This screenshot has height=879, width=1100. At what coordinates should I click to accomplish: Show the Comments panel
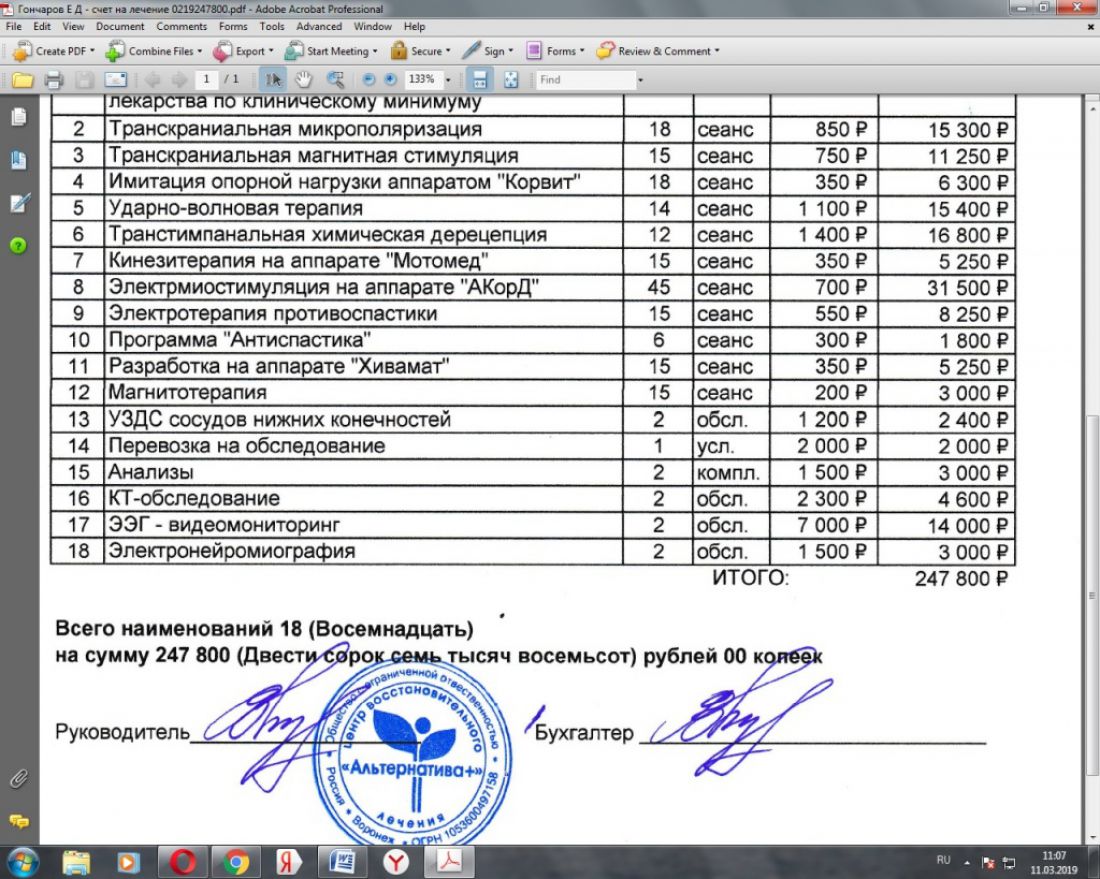[x=19, y=821]
